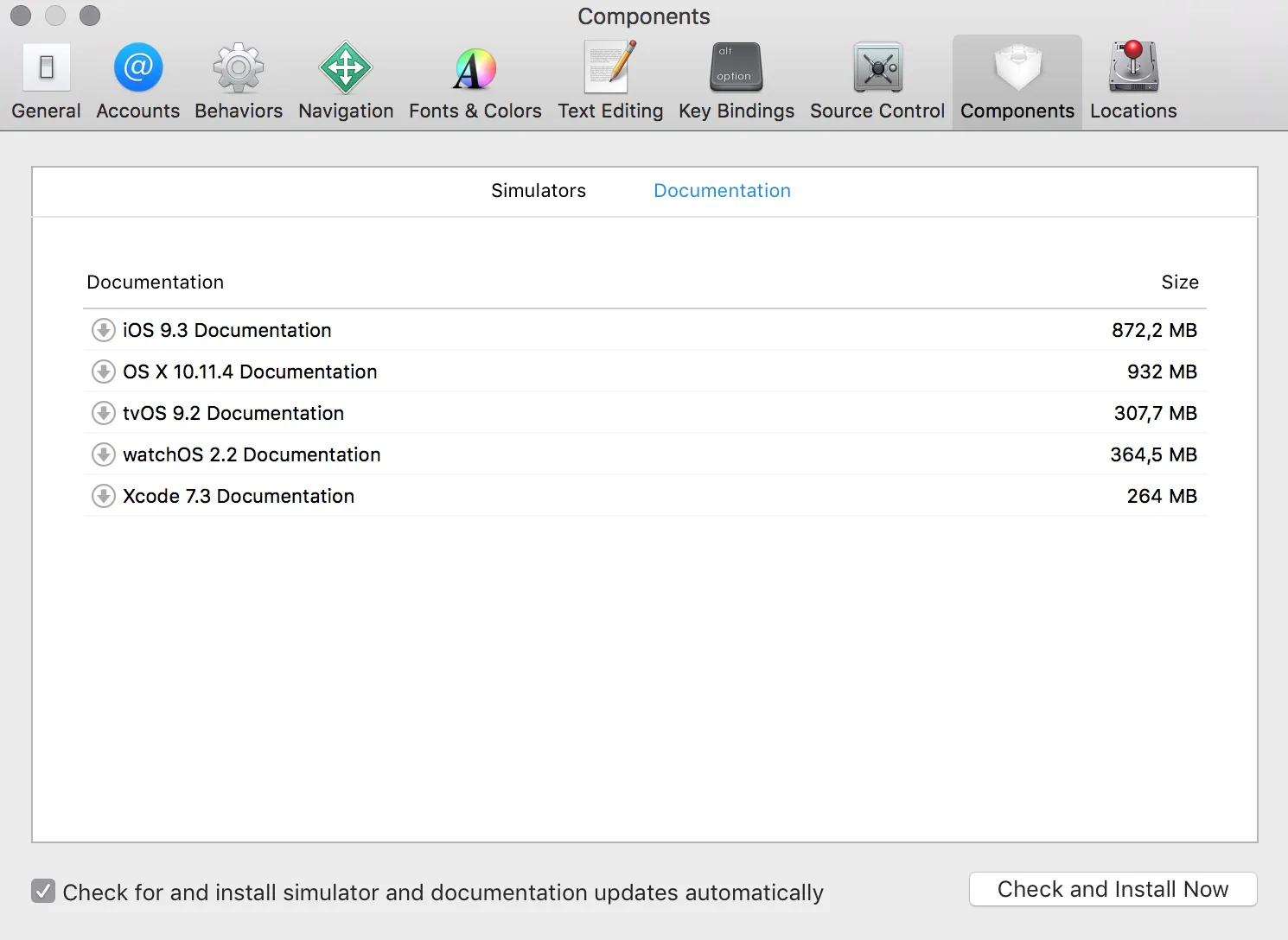Open the Locations preferences pane

1133,82
